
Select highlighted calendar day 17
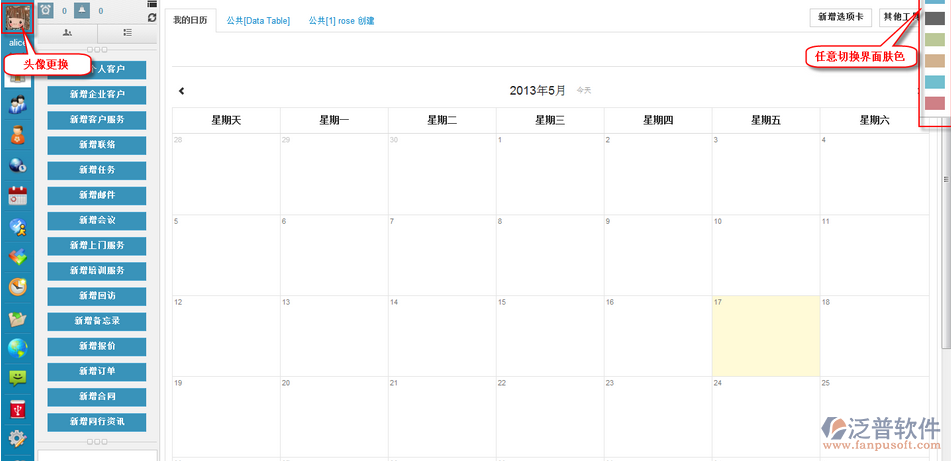(766, 336)
